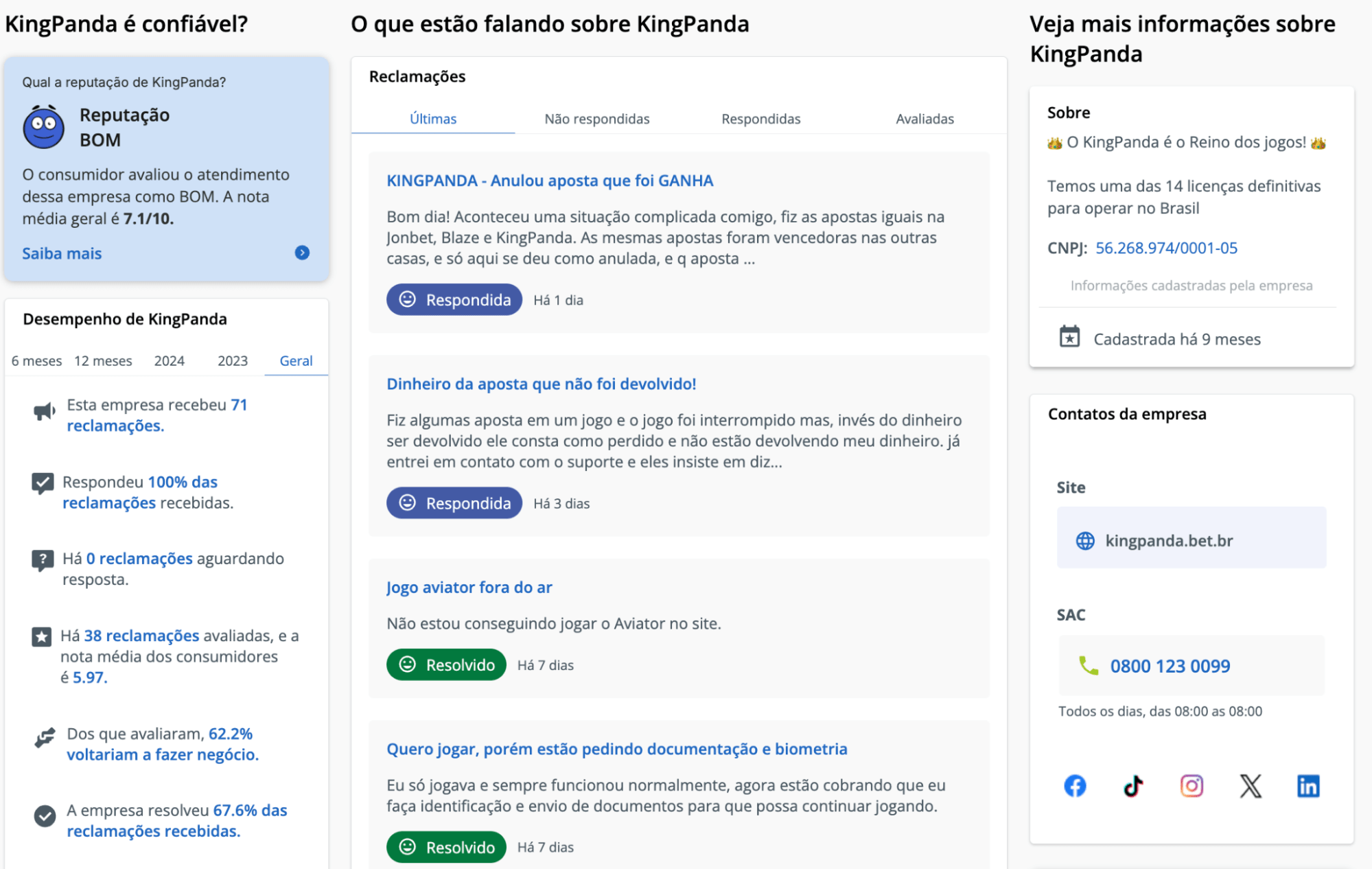Image resolution: width=1372 pixels, height=869 pixels.
Task: Click the globe icon next to kingpanda.bet.br
Action: pos(1085,541)
